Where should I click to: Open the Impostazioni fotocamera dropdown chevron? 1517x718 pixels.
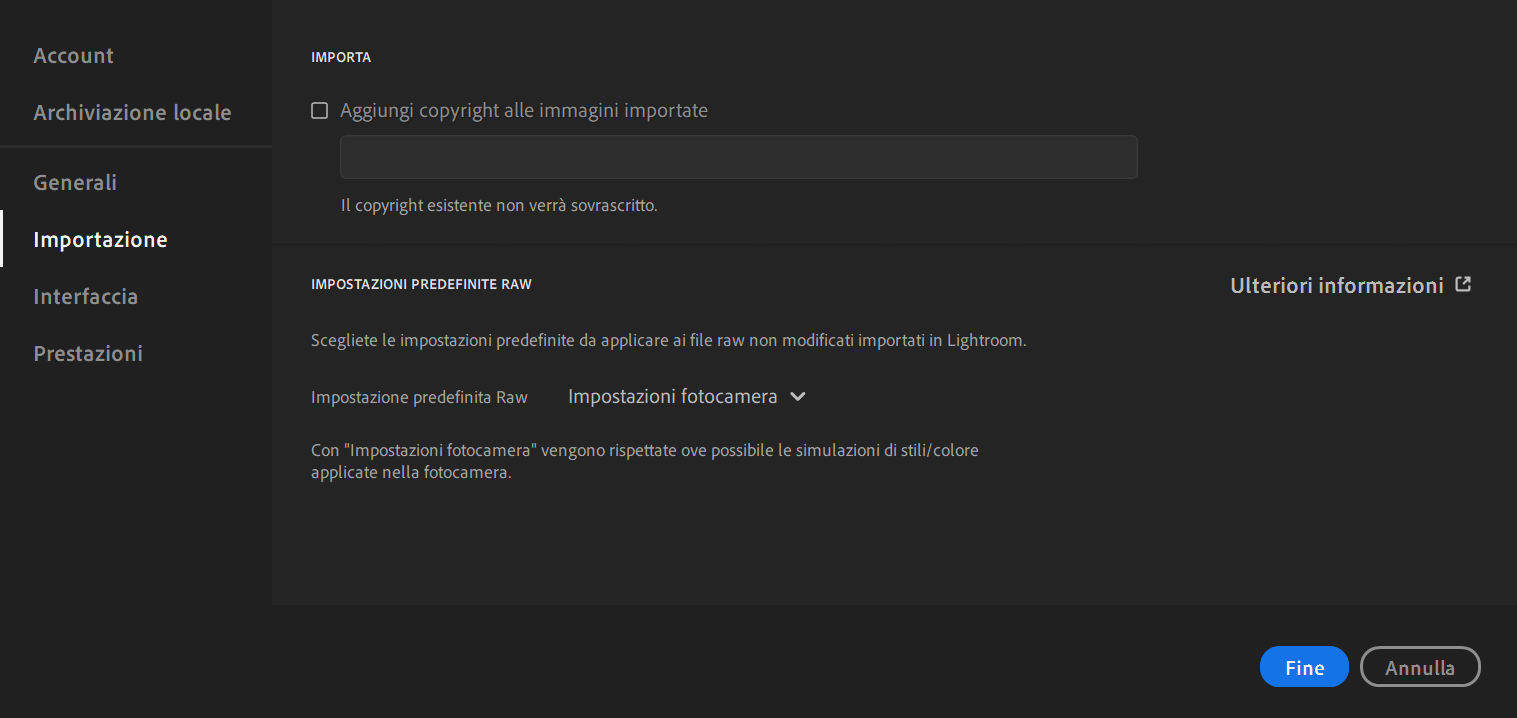(x=797, y=397)
